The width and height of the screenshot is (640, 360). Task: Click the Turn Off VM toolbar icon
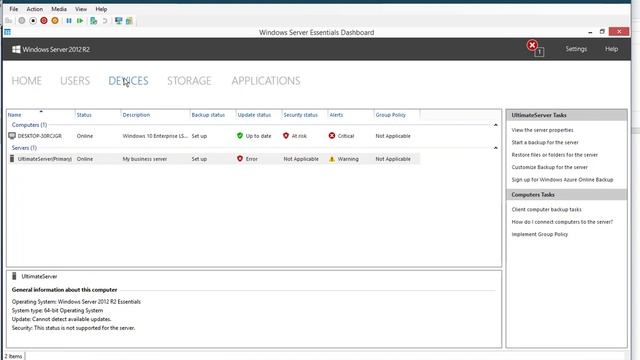[33, 20]
